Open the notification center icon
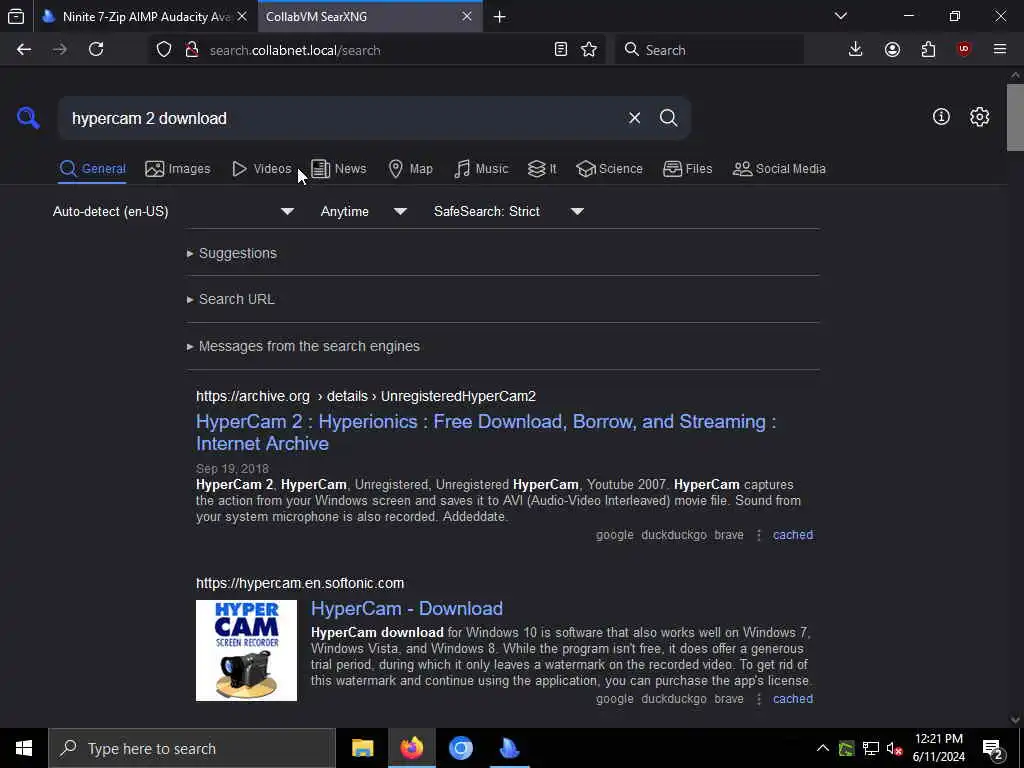Viewport: 1024px width, 768px height. [993, 750]
